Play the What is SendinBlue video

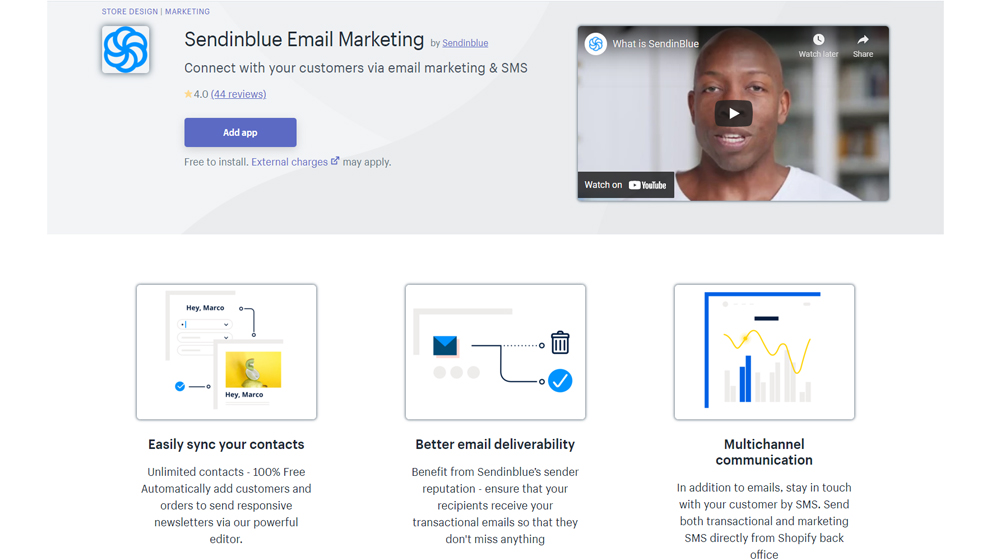click(x=733, y=114)
